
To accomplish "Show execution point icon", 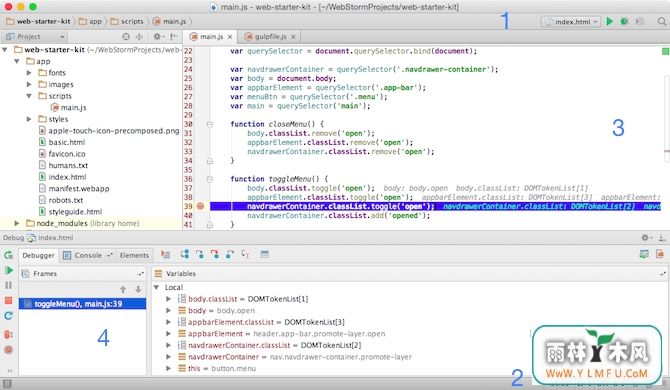I will [165, 255].
